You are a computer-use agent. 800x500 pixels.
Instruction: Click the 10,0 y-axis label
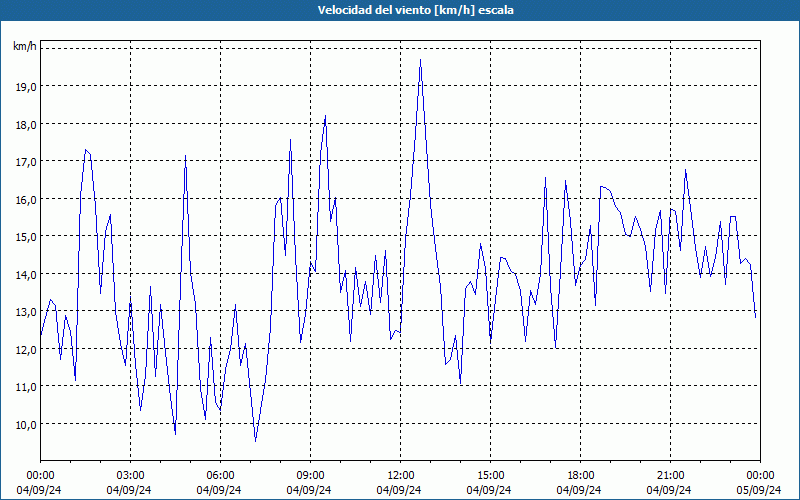pos(26,424)
